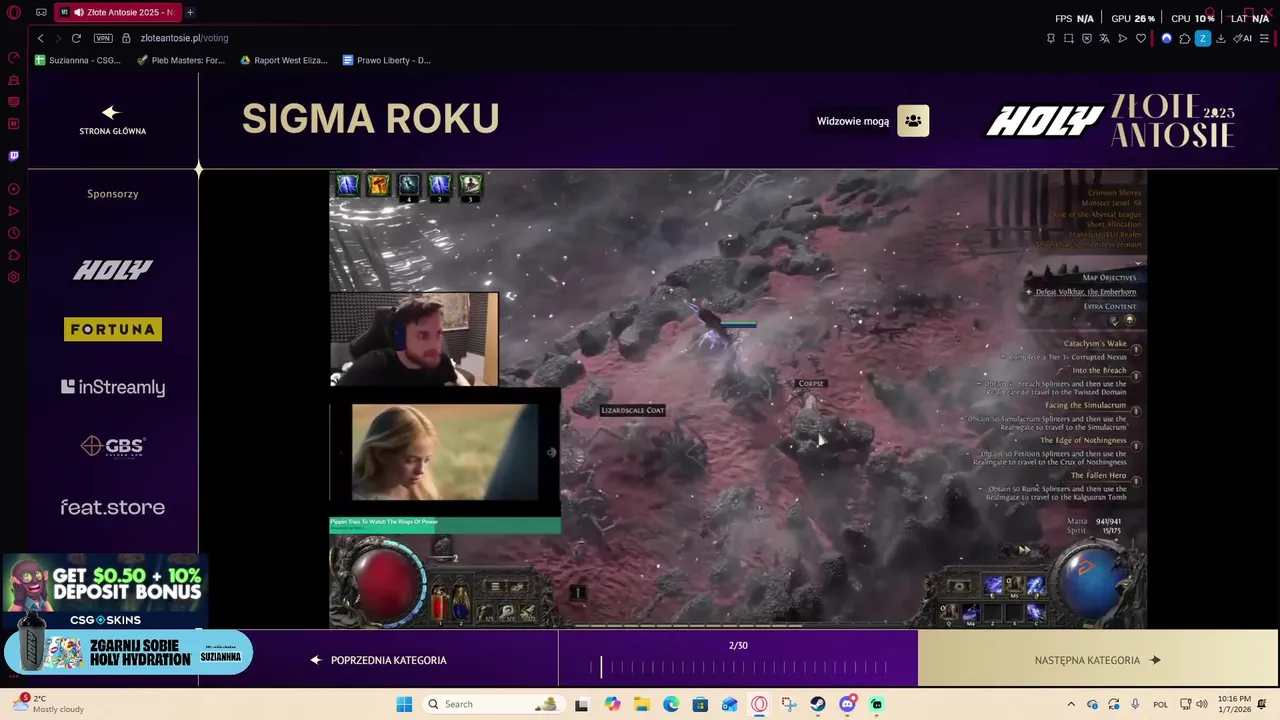Click the zloteantosie.pl/voting address field
Image resolution: width=1280 pixels, height=720 pixels.
click(x=184, y=38)
